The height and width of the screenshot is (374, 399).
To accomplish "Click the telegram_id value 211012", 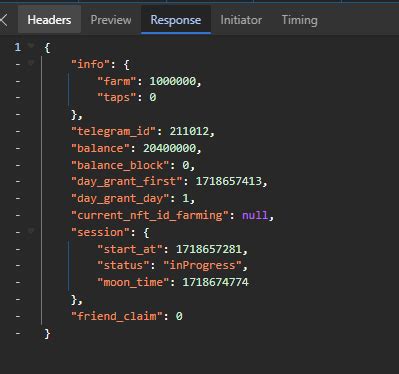I will 189,131.
